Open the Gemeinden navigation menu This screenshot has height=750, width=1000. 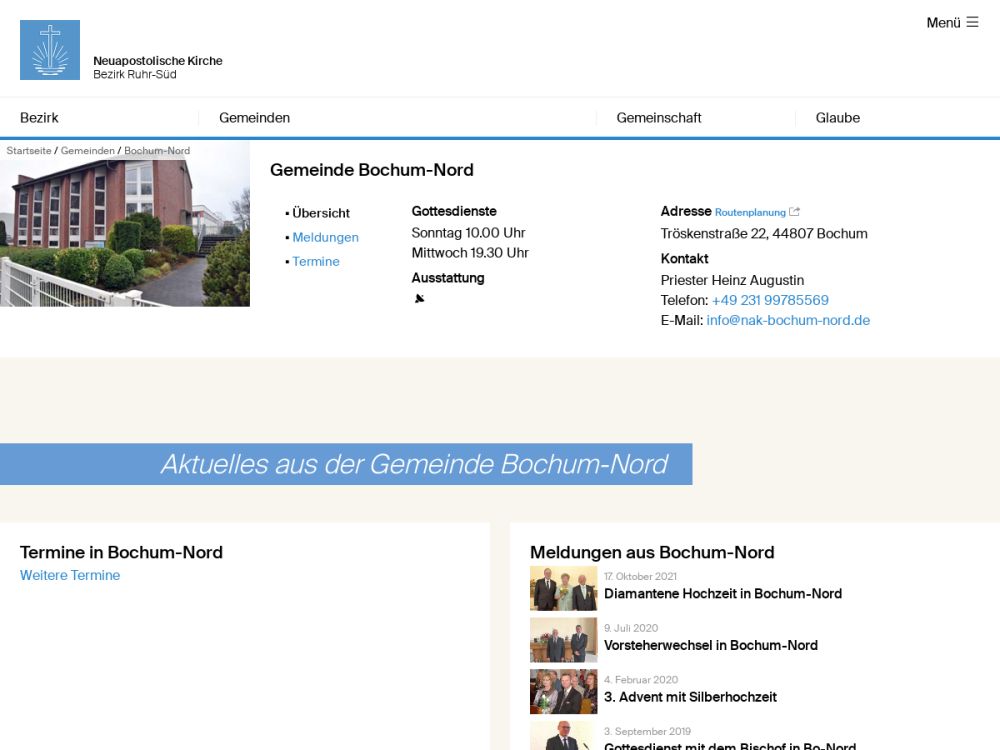pos(254,118)
